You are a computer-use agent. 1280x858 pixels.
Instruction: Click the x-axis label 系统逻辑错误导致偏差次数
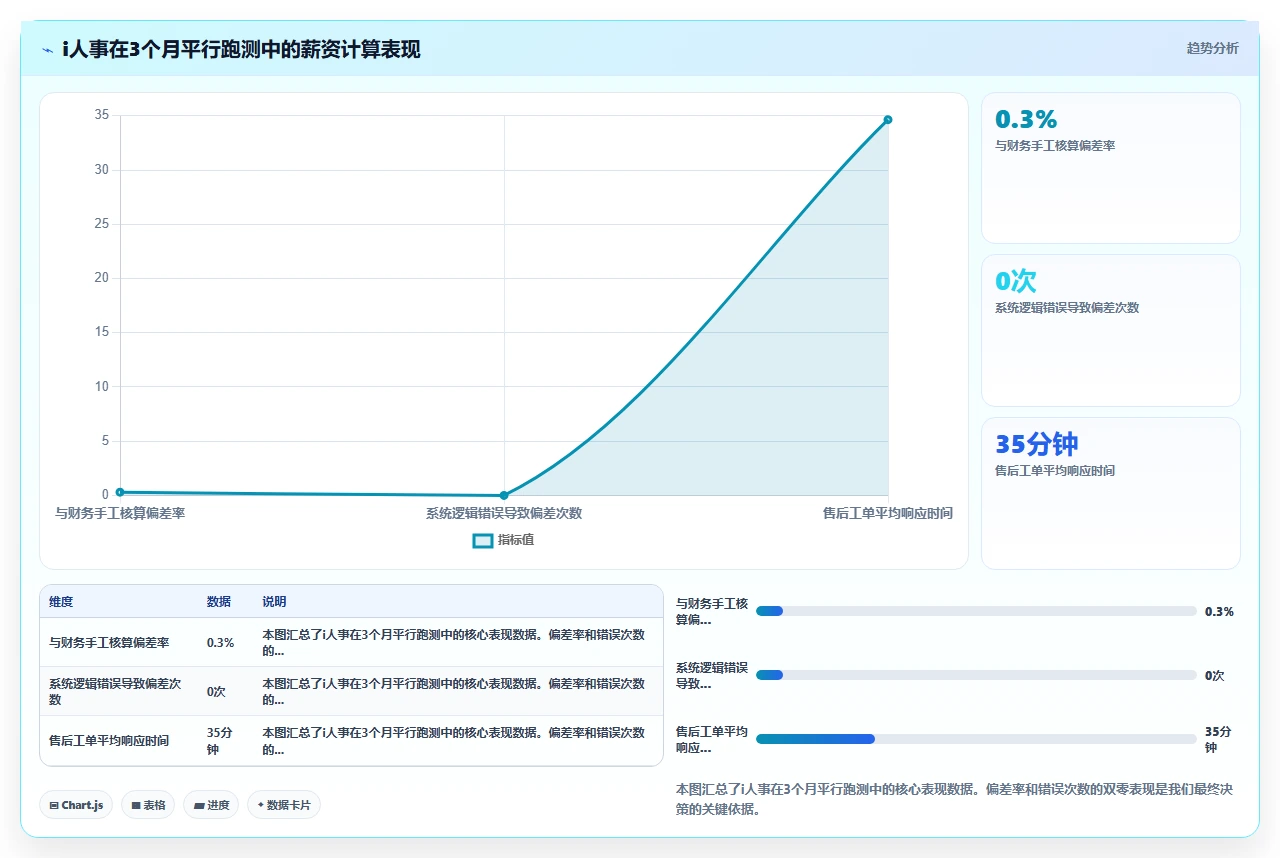coord(504,513)
